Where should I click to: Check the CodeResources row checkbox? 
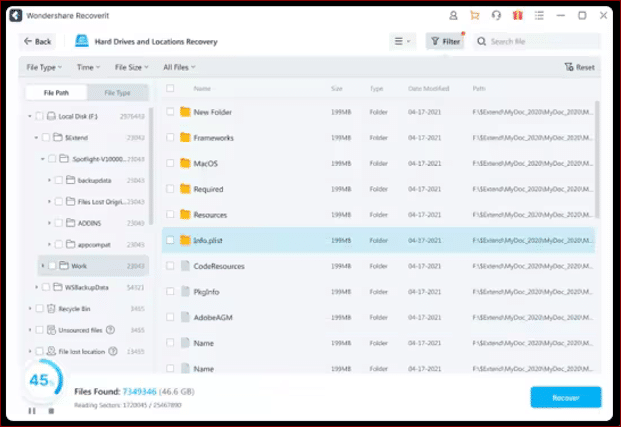coord(170,265)
